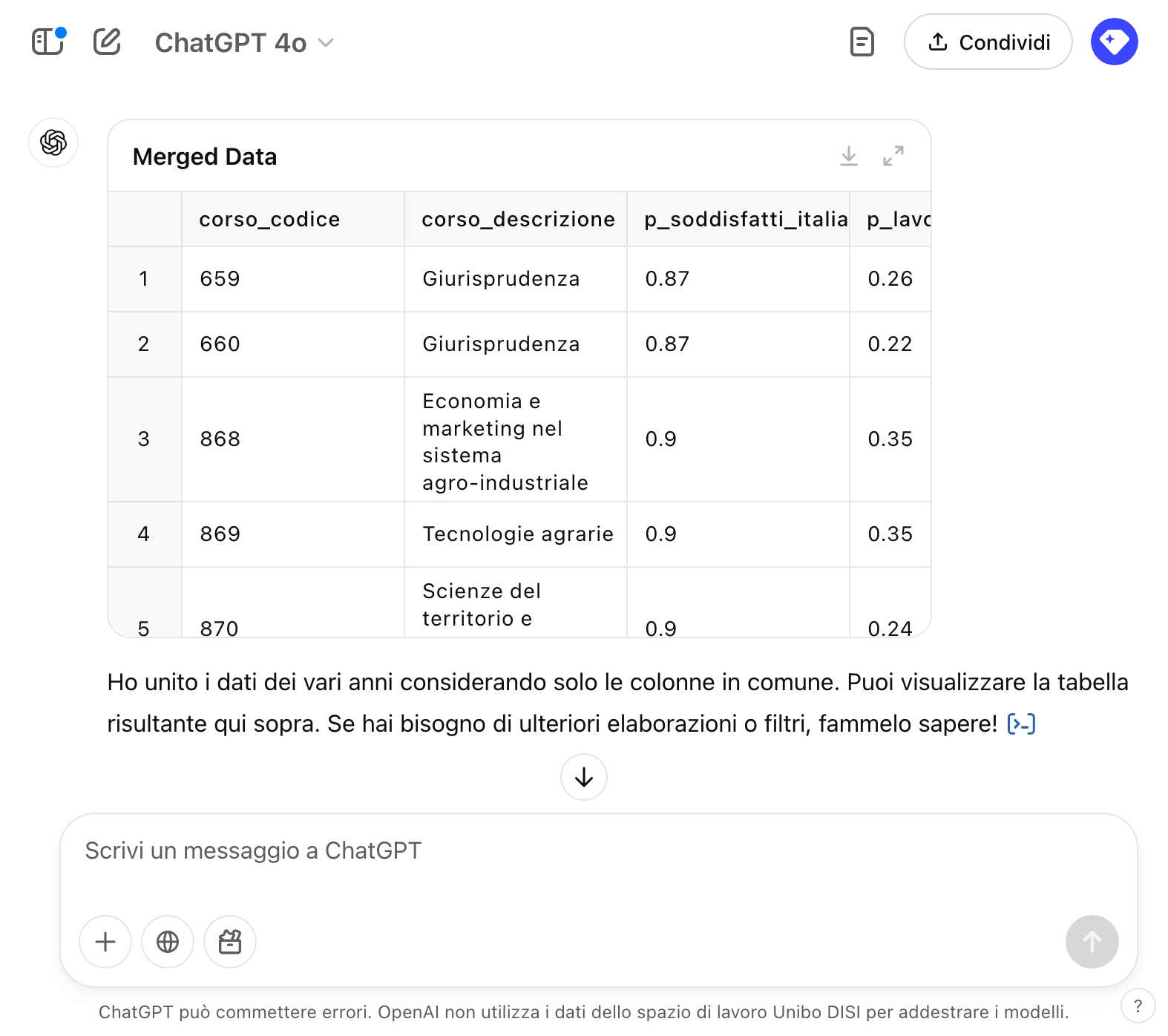The width and height of the screenshot is (1168, 1036).
Task: Download the Merged Data table
Action: (x=849, y=156)
